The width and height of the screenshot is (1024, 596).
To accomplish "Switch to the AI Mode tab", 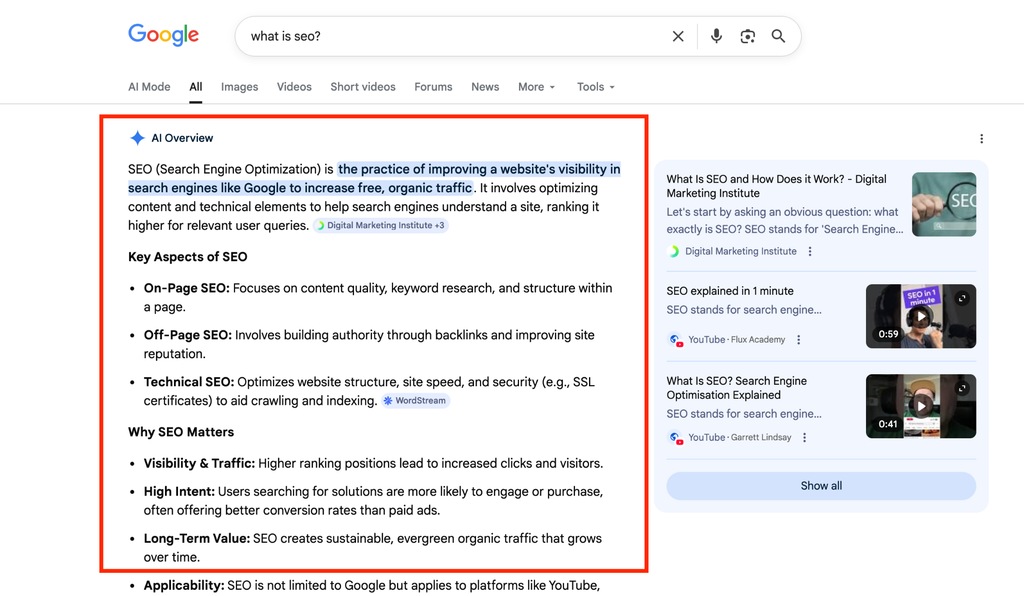I will tap(149, 87).
